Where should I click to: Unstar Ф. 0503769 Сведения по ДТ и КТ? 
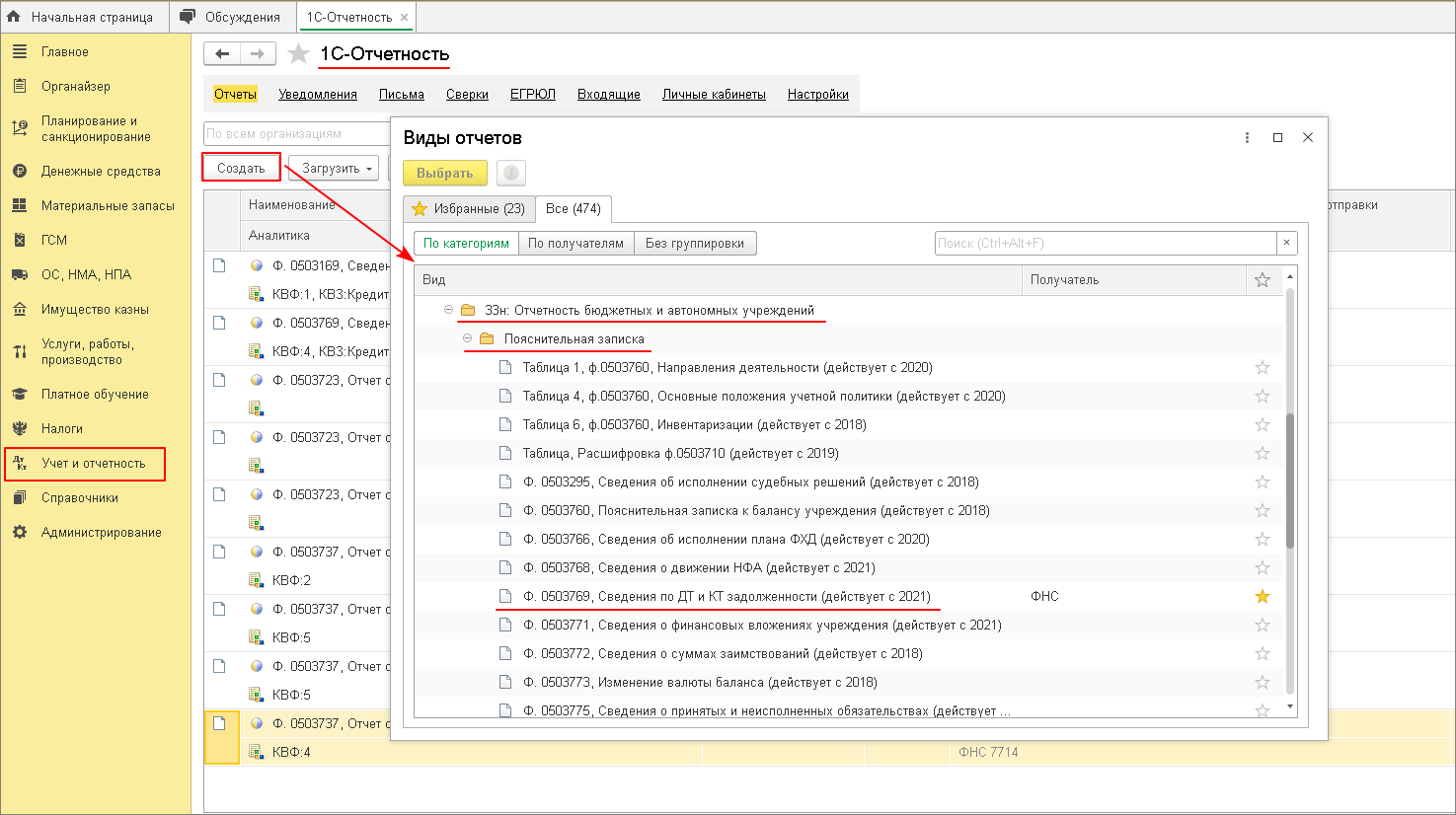click(x=1262, y=596)
